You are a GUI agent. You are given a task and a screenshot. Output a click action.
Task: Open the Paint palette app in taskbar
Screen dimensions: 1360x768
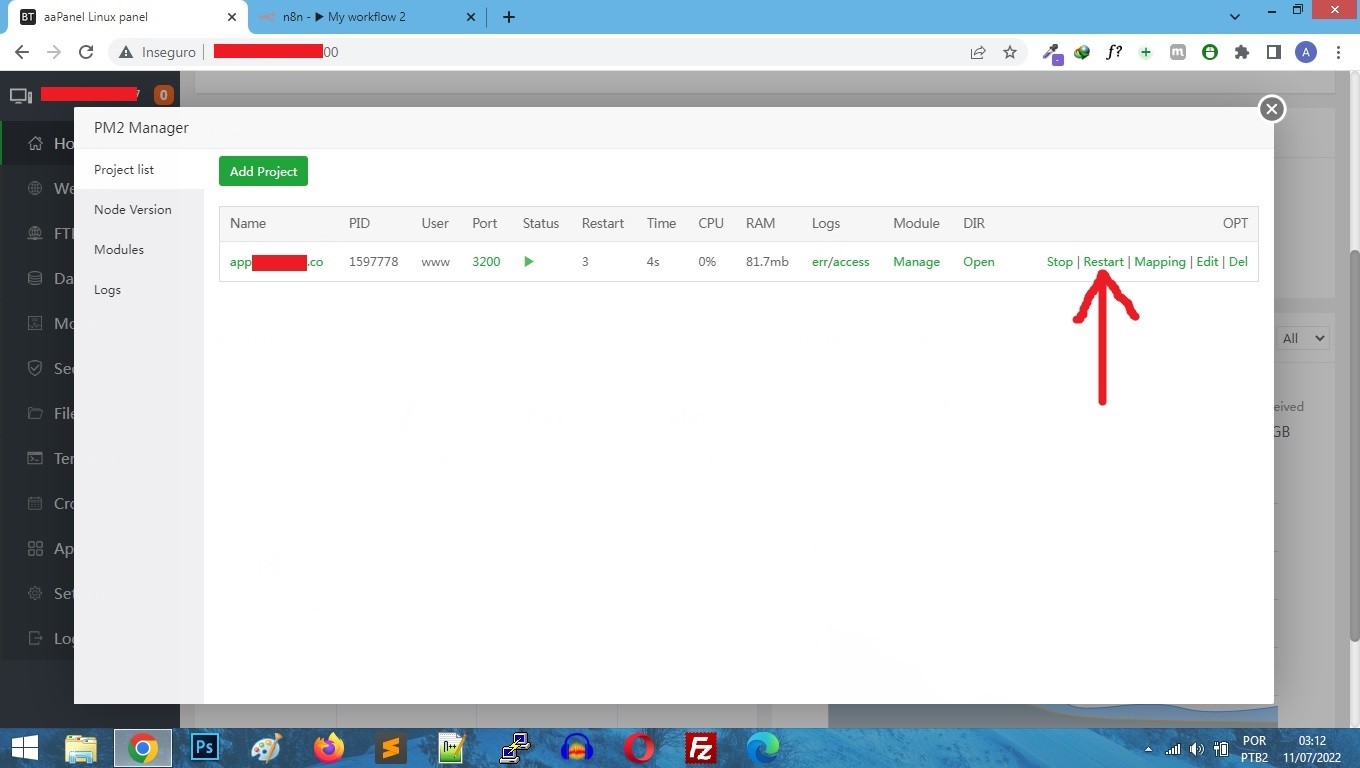point(267,747)
